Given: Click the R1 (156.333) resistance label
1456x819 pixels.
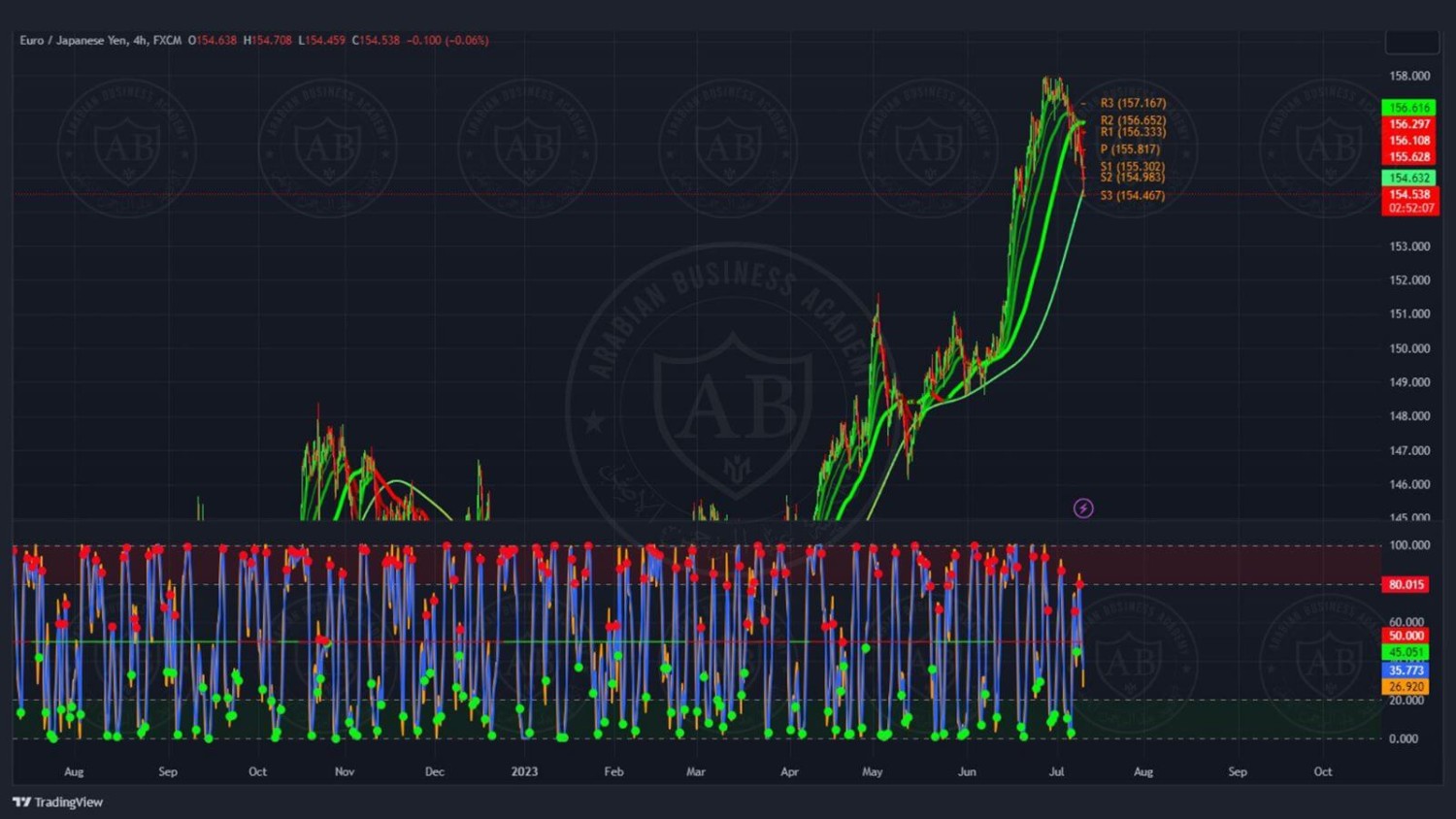Looking at the screenshot, I should tap(1133, 133).
